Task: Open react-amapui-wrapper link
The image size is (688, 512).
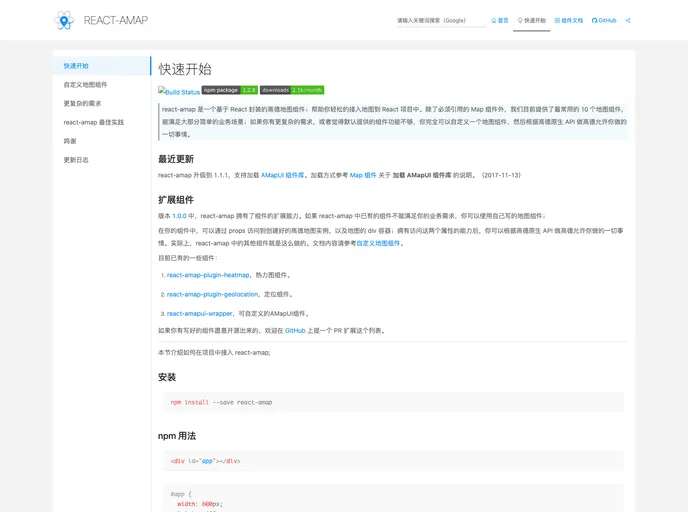Action: pyautogui.click(x=200, y=314)
